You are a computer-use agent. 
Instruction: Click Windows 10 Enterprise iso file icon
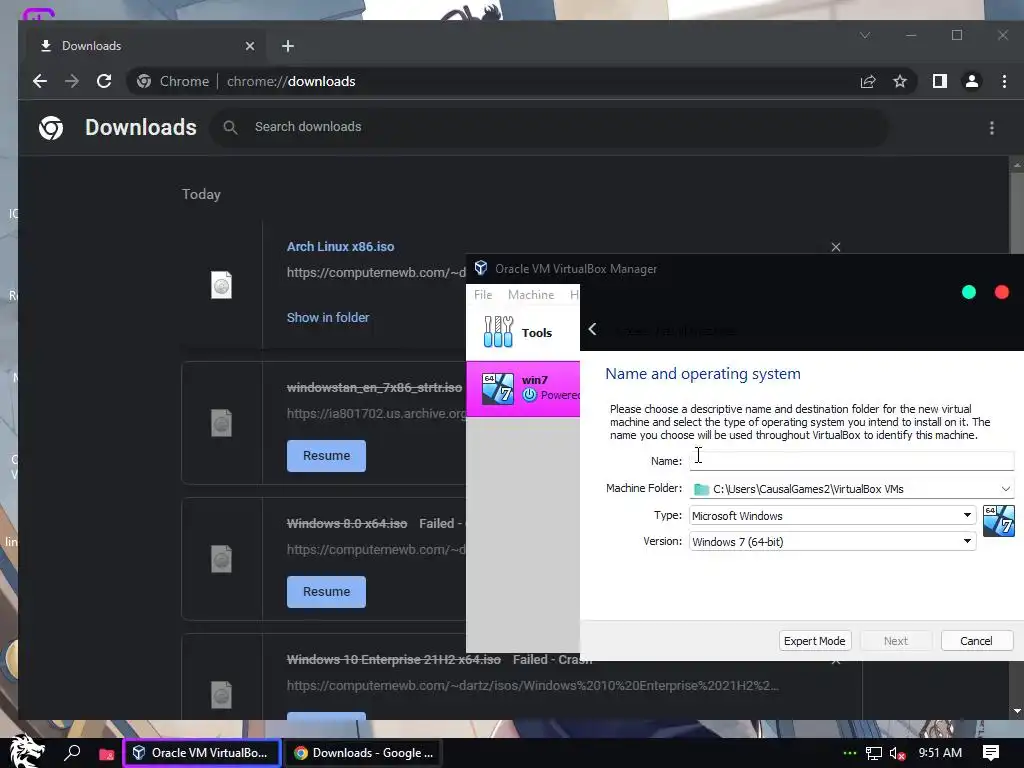point(221,695)
